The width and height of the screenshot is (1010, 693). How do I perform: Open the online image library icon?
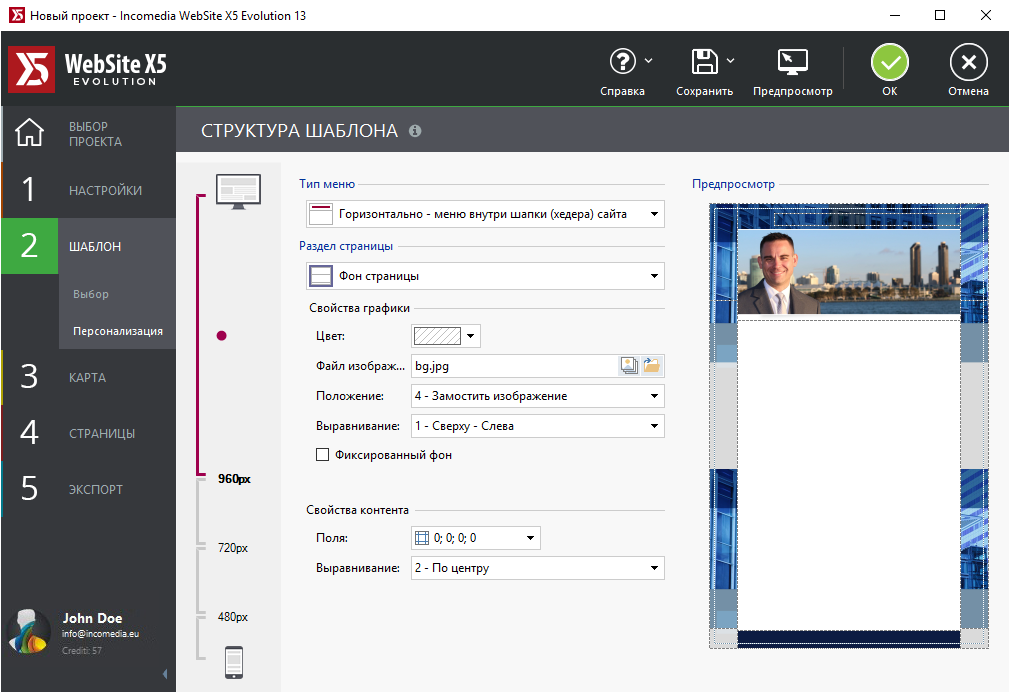[629, 366]
